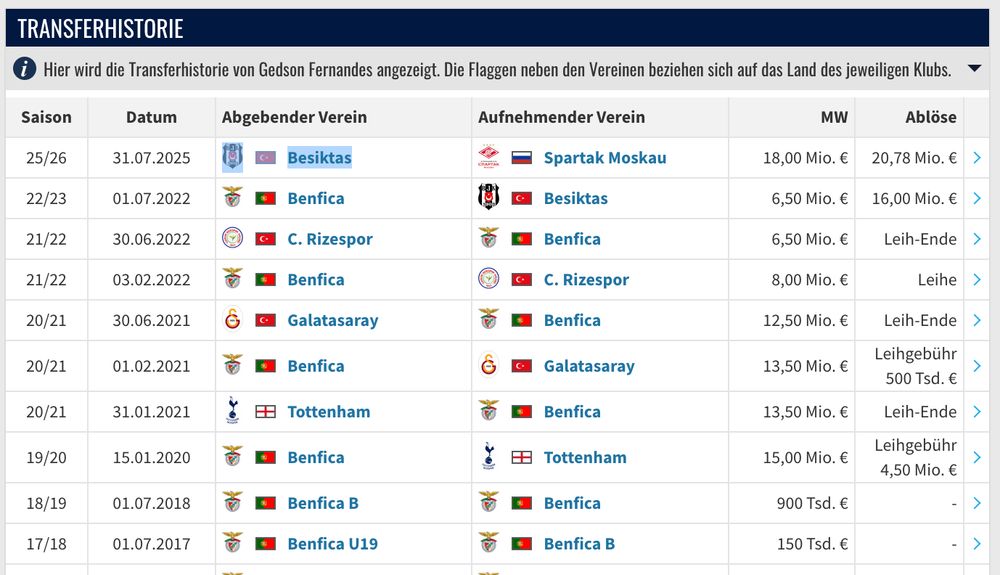Open details arrow for the 01.07.2017 transfer
The width and height of the screenshot is (1000, 575).
[x=977, y=543]
